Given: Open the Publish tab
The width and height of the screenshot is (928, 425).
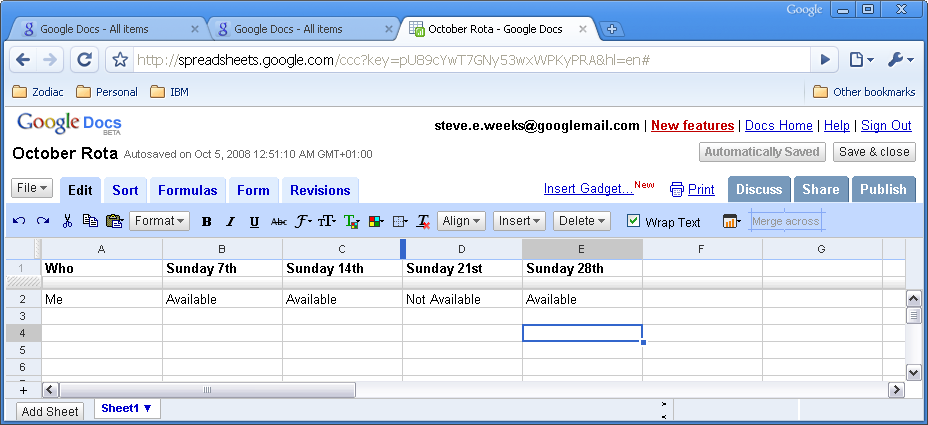Looking at the screenshot, I should (x=884, y=189).
